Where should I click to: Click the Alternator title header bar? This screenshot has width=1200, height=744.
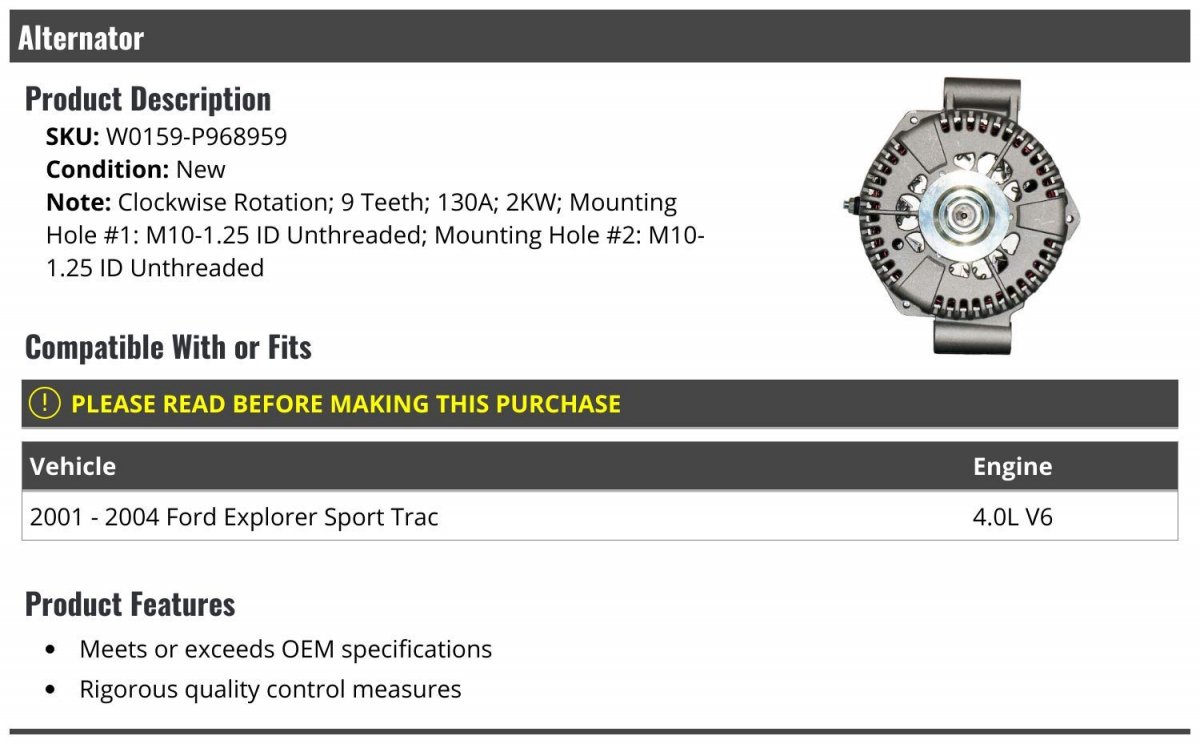[x=600, y=38]
